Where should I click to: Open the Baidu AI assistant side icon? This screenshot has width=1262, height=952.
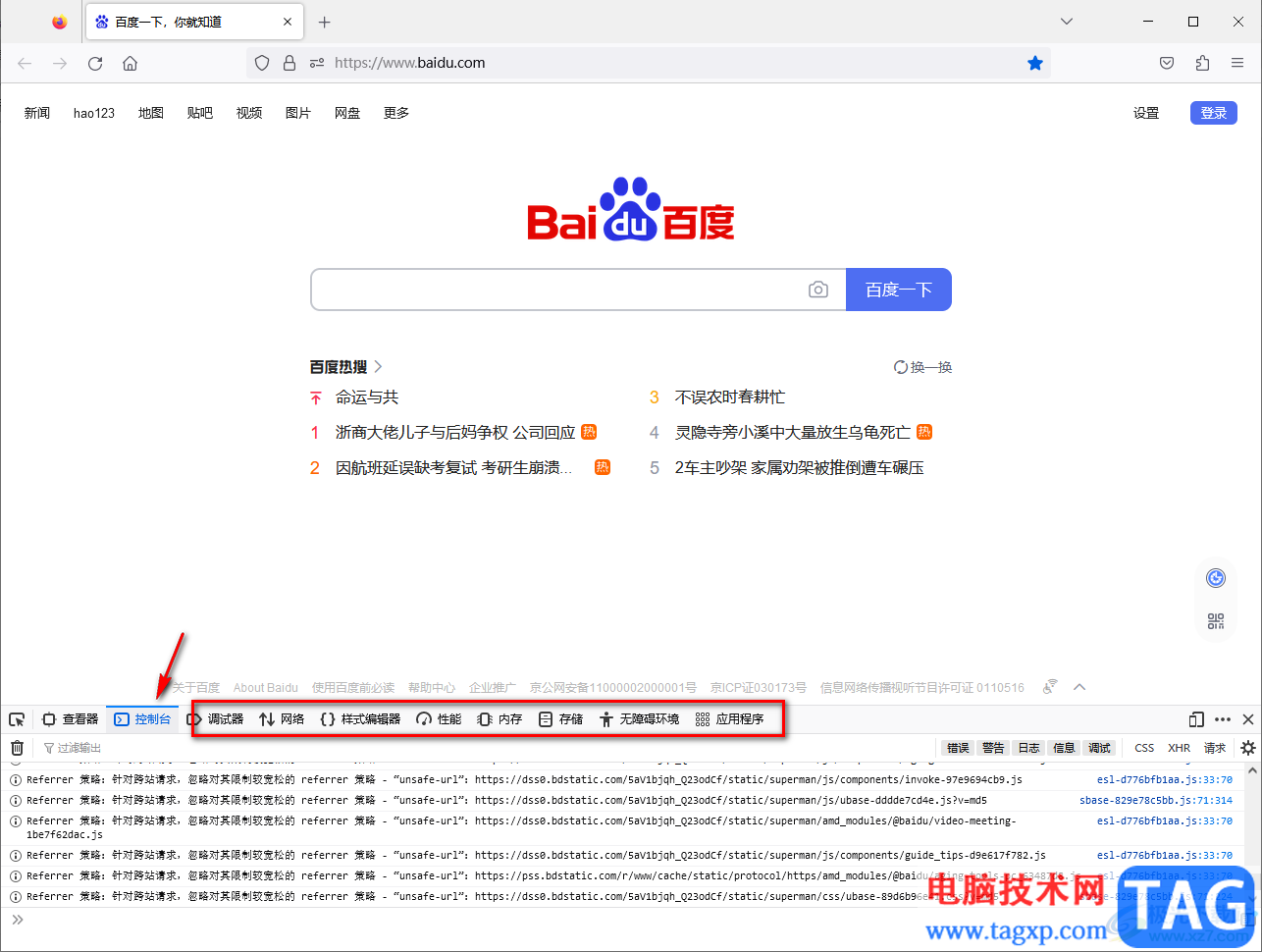pos(1216,578)
